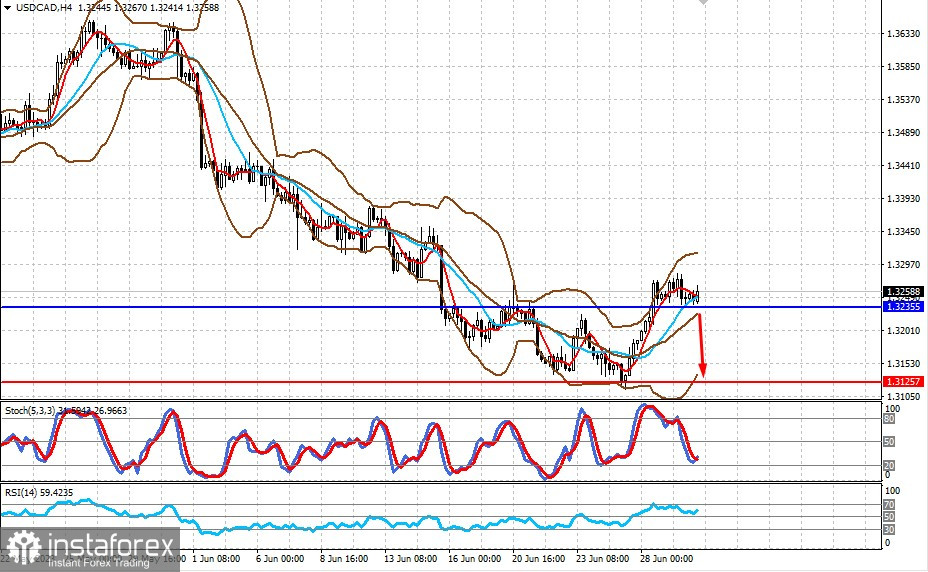Screen dimensions: 928x572
Task: Click the 1.35850 price axis label
Action: 903,67
